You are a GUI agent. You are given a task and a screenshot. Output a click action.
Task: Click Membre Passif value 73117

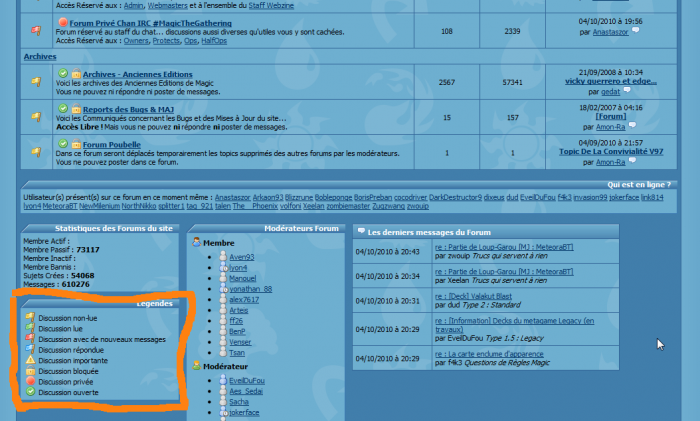[88, 250]
